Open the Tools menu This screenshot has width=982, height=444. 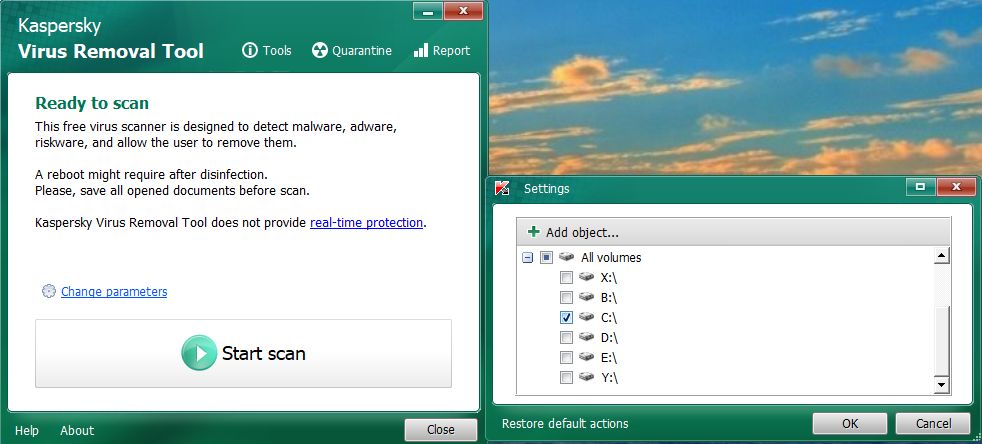point(267,50)
